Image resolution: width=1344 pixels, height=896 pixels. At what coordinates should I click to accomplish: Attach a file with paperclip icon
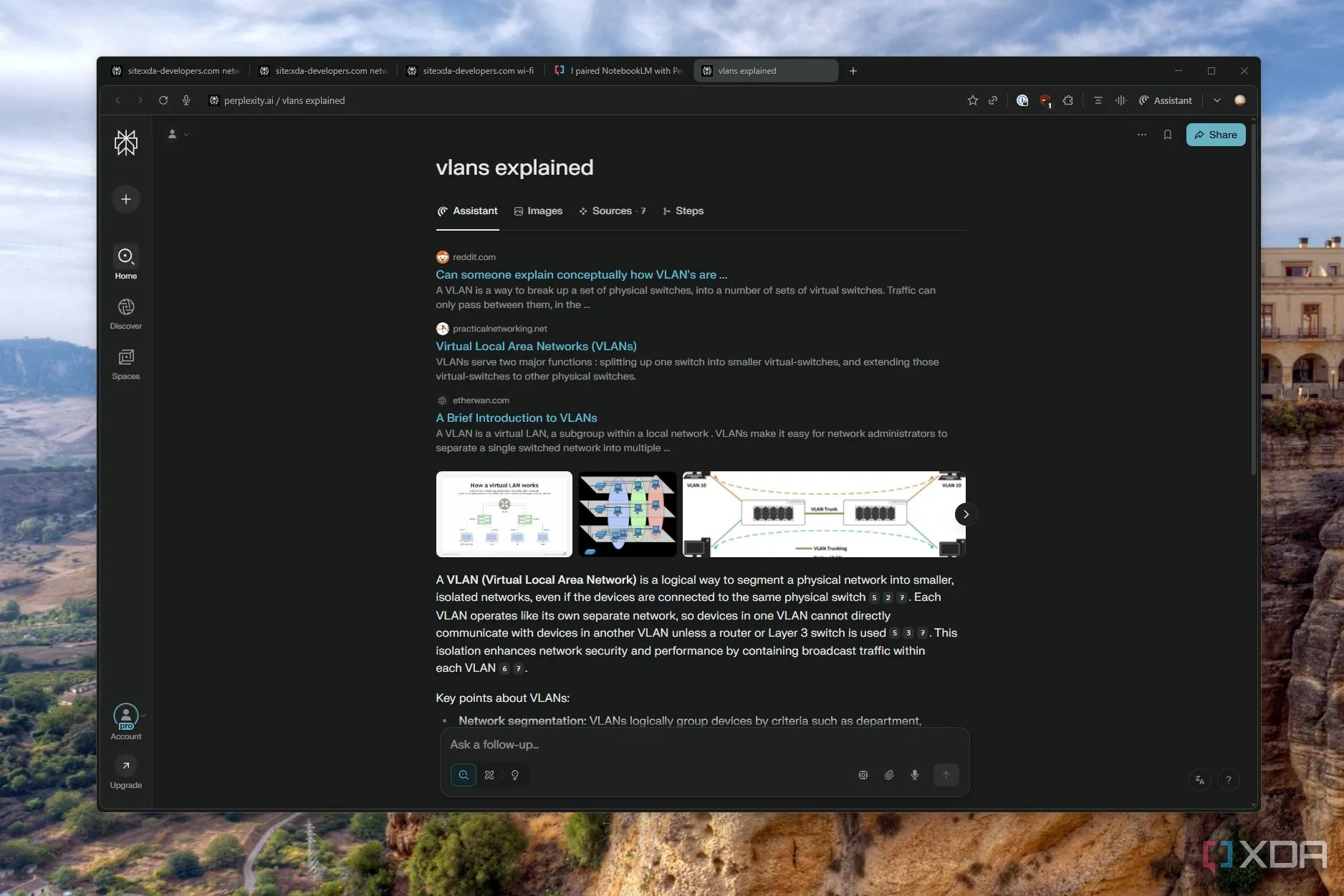(889, 775)
